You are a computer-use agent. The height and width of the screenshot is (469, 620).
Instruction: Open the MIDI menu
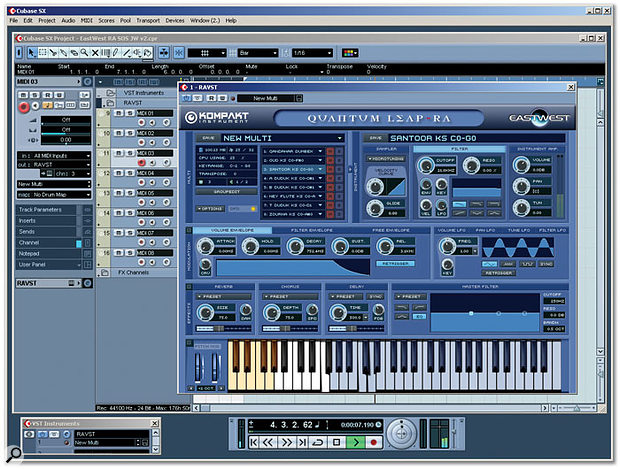point(86,21)
